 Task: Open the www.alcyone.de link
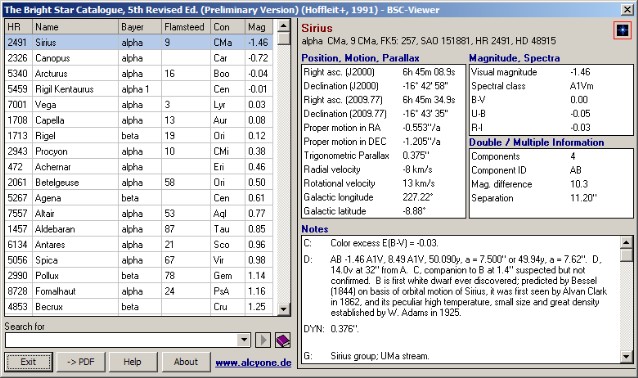tap(253, 363)
